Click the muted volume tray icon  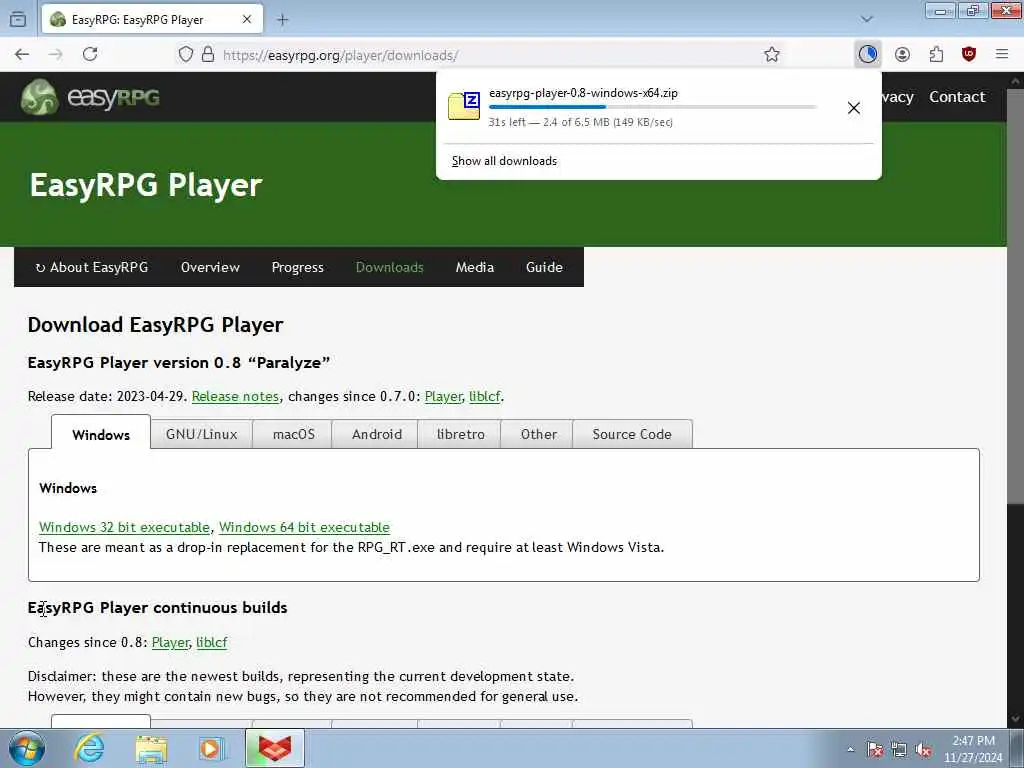click(923, 750)
